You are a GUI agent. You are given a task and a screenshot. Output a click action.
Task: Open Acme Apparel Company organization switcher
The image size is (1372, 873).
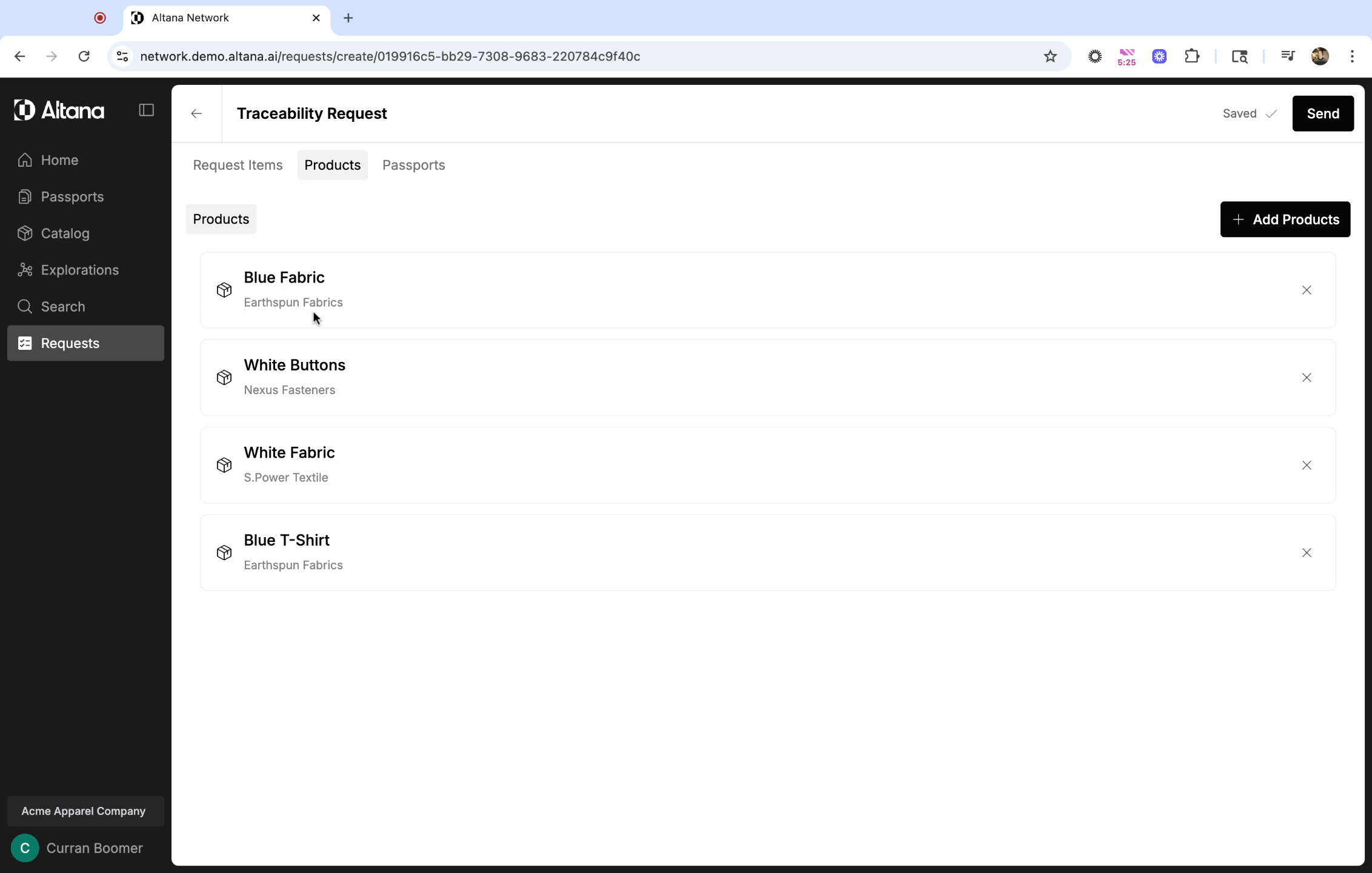[x=84, y=811]
